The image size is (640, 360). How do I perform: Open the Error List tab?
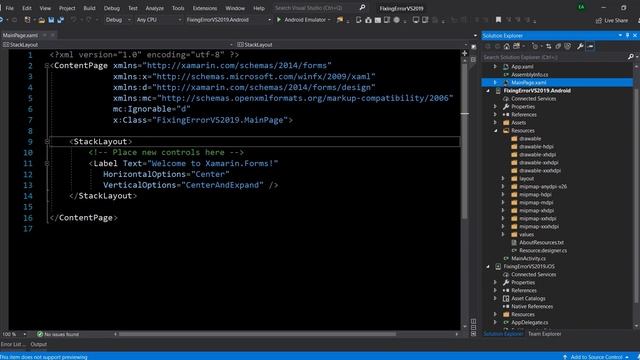(x=13, y=344)
